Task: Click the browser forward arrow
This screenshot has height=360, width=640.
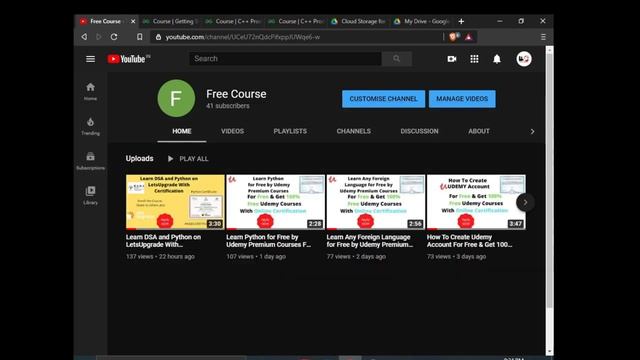Action: 99,37
